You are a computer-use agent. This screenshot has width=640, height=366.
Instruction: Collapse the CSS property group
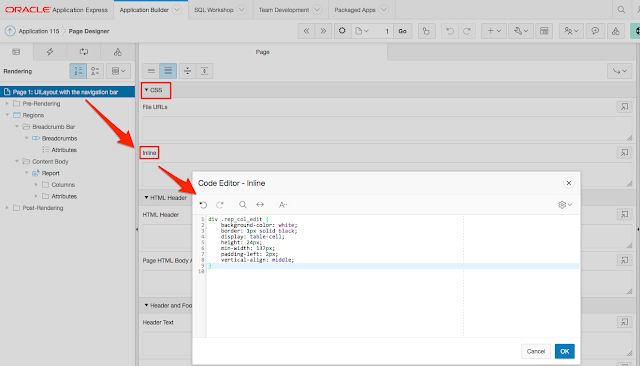147,90
